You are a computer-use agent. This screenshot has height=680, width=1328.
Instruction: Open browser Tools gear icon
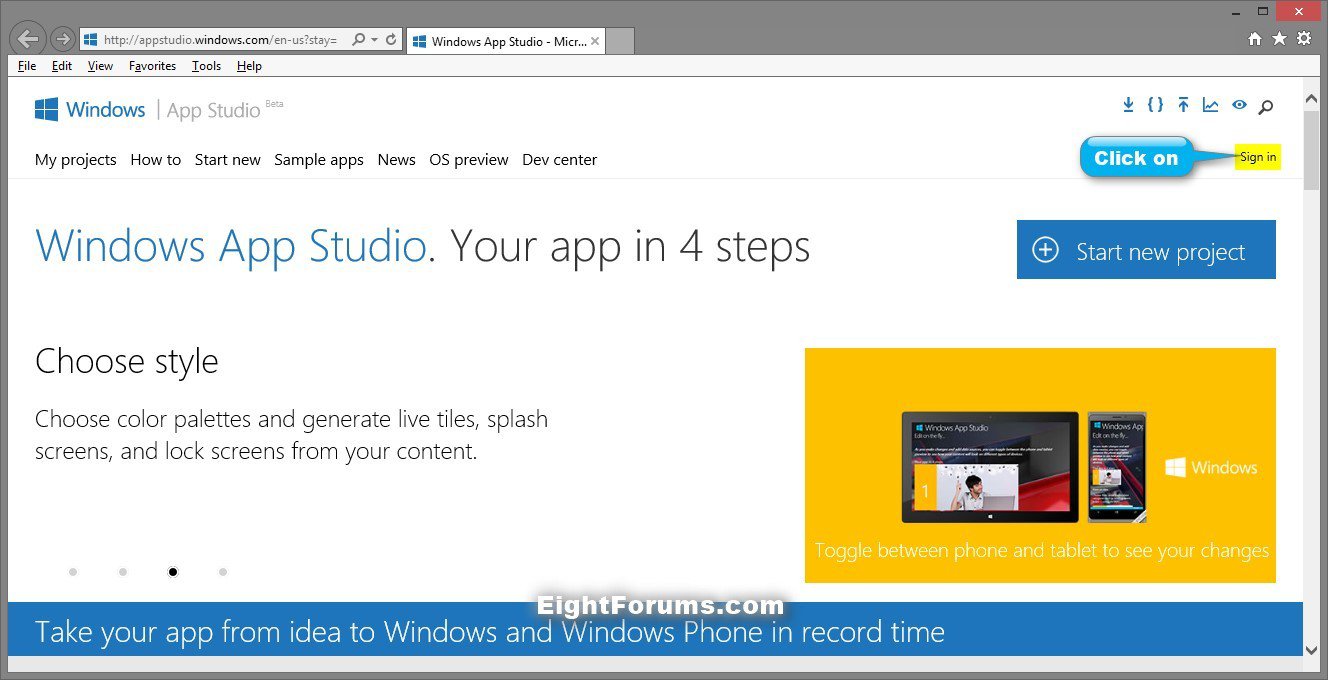[x=1304, y=39]
